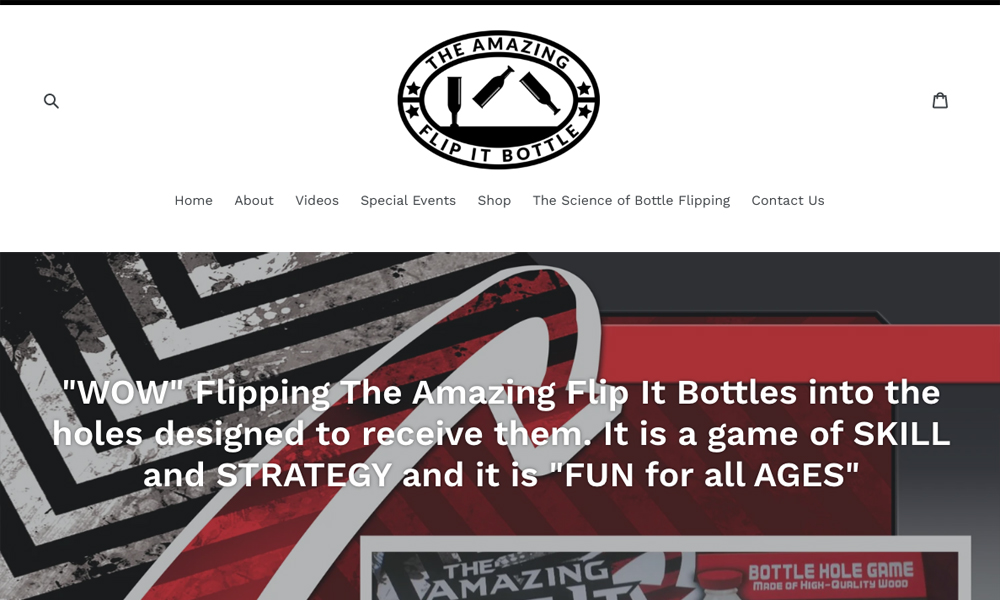
Task: Open the shopping cart bag icon
Action: pyautogui.click(x=939, y=100)
